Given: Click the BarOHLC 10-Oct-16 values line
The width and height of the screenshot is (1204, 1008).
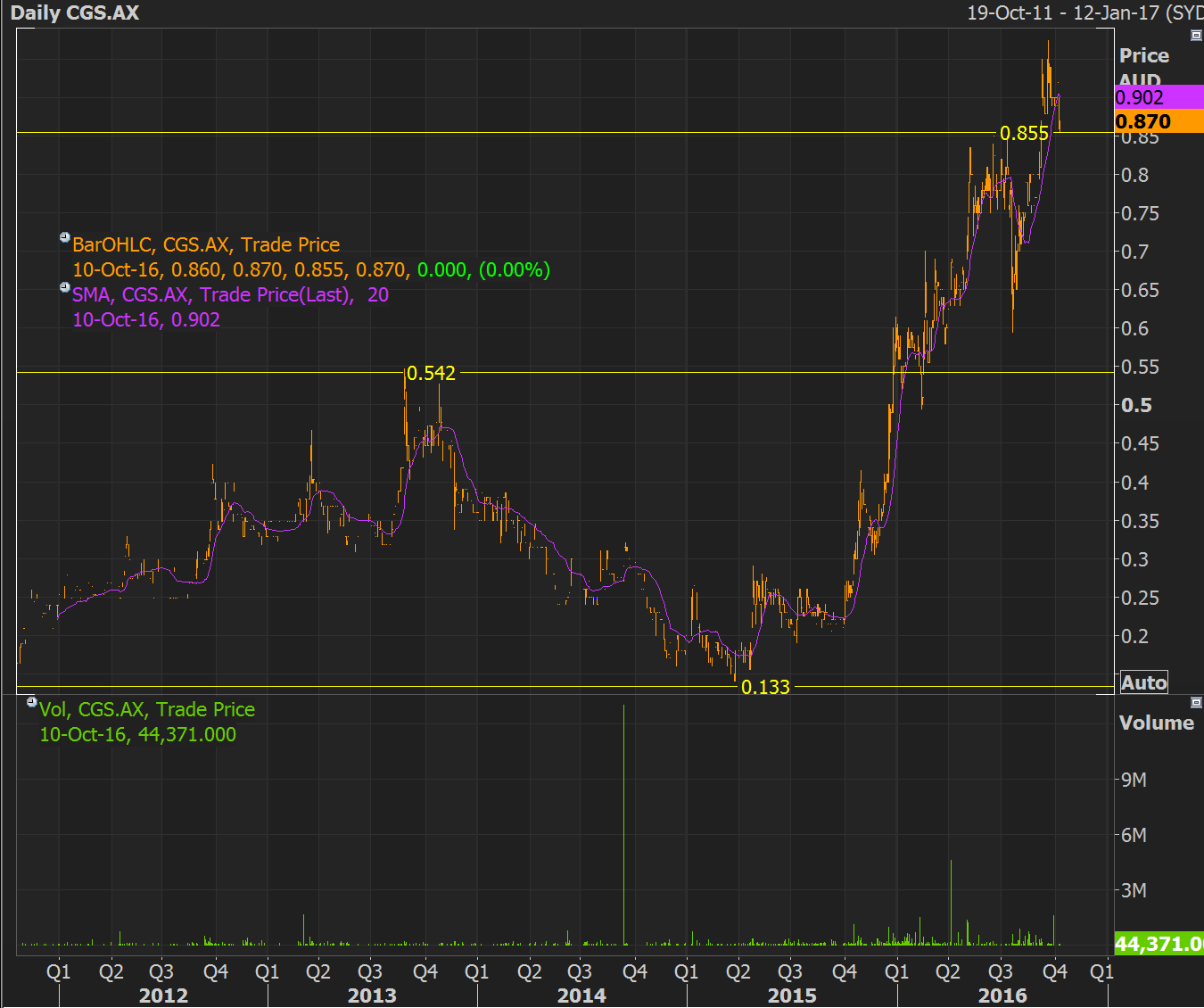Looking at the screenshot, I should pyautogui.click(x=311, y=269).
